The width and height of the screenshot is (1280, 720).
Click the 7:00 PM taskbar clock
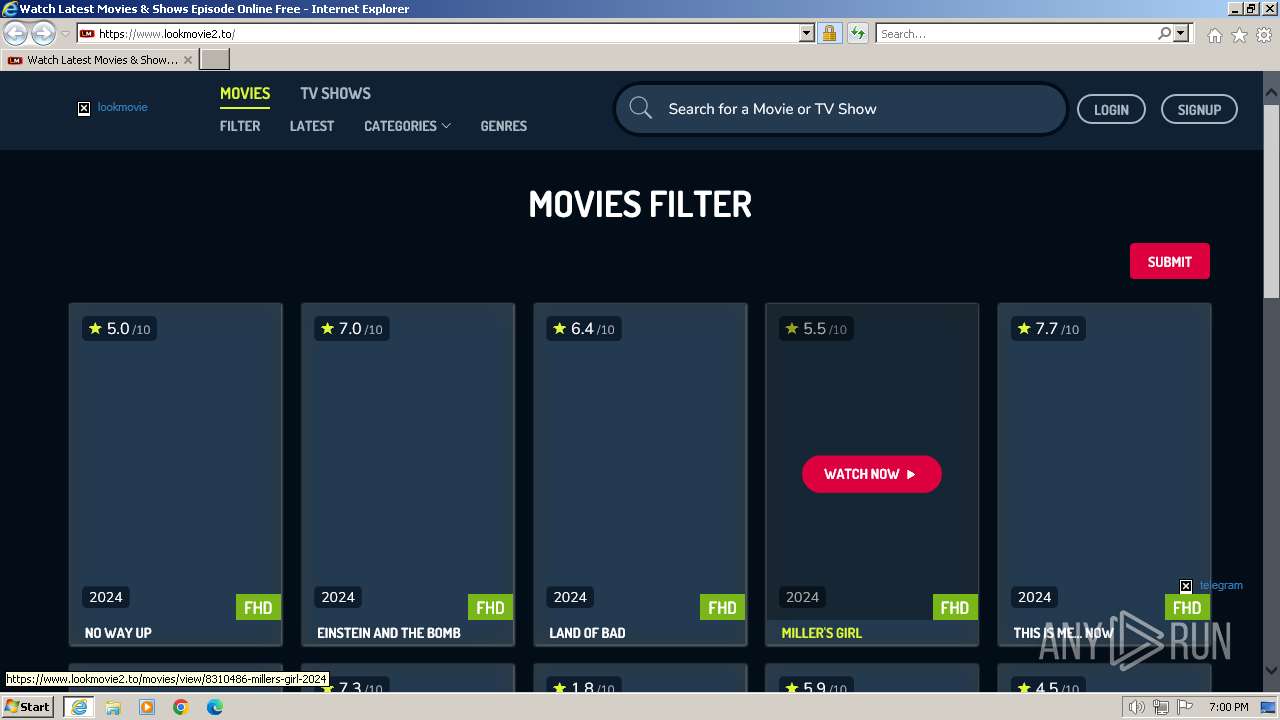1228,707
